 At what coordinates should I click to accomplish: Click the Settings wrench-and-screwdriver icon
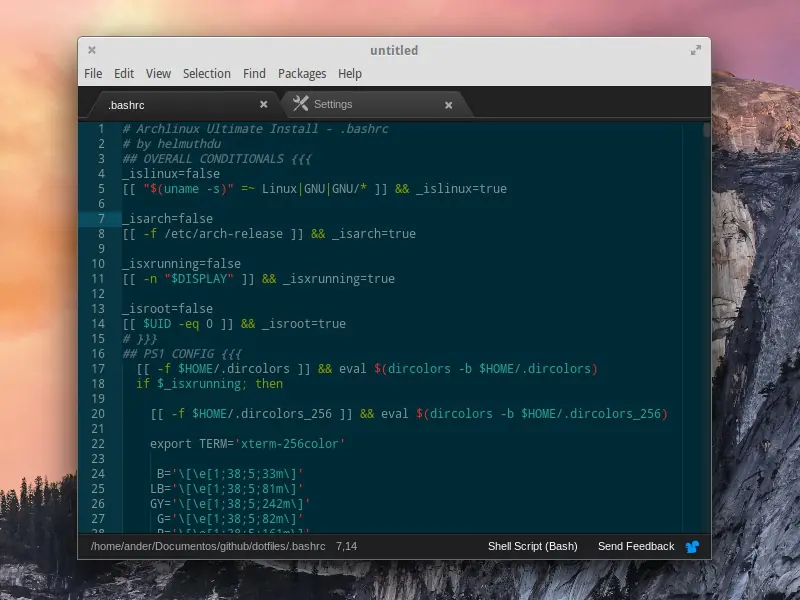pyautogui.click(x=301, y=104)
